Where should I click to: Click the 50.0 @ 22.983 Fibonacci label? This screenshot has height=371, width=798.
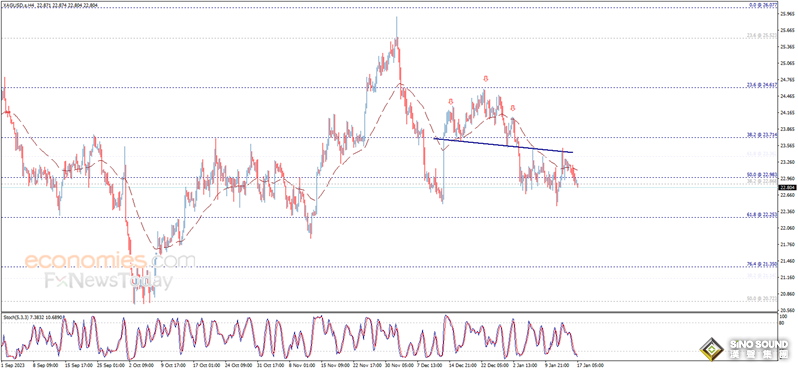tap(762, 174)
